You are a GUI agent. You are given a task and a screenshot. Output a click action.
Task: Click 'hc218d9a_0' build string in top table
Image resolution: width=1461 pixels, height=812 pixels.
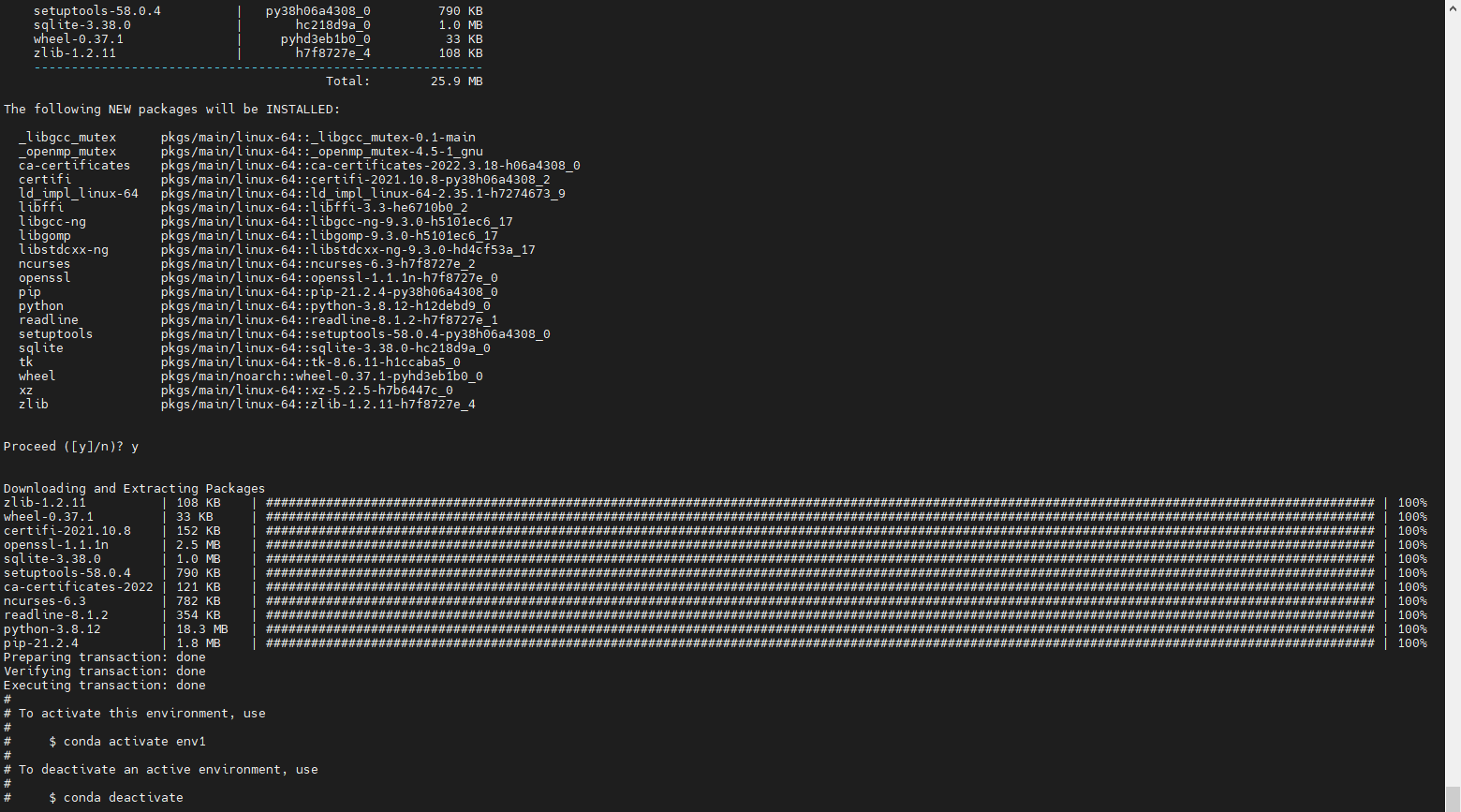tap(333, 25)
